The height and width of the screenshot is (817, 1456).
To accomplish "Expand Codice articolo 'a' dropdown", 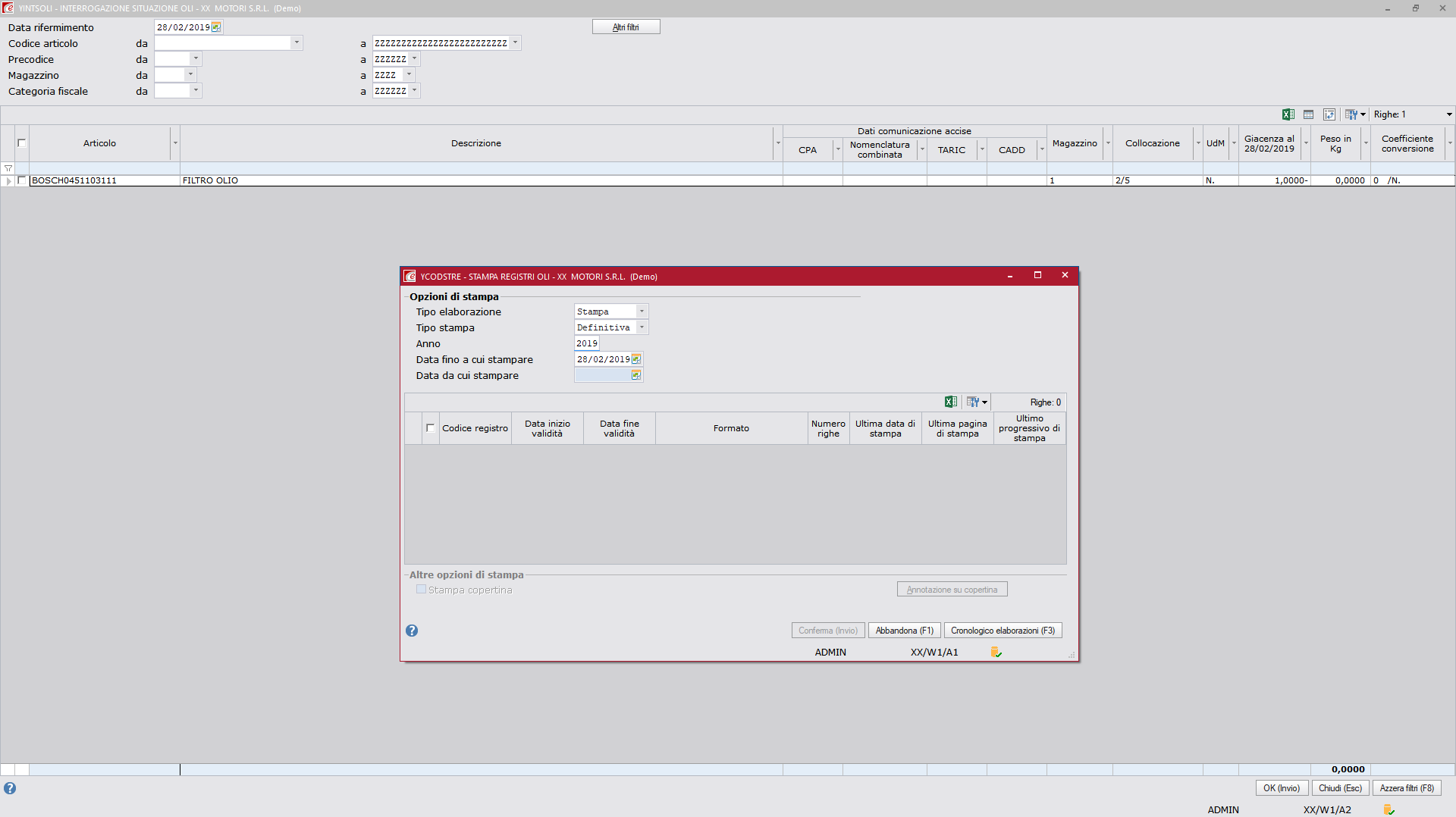I will coord(515,43).
